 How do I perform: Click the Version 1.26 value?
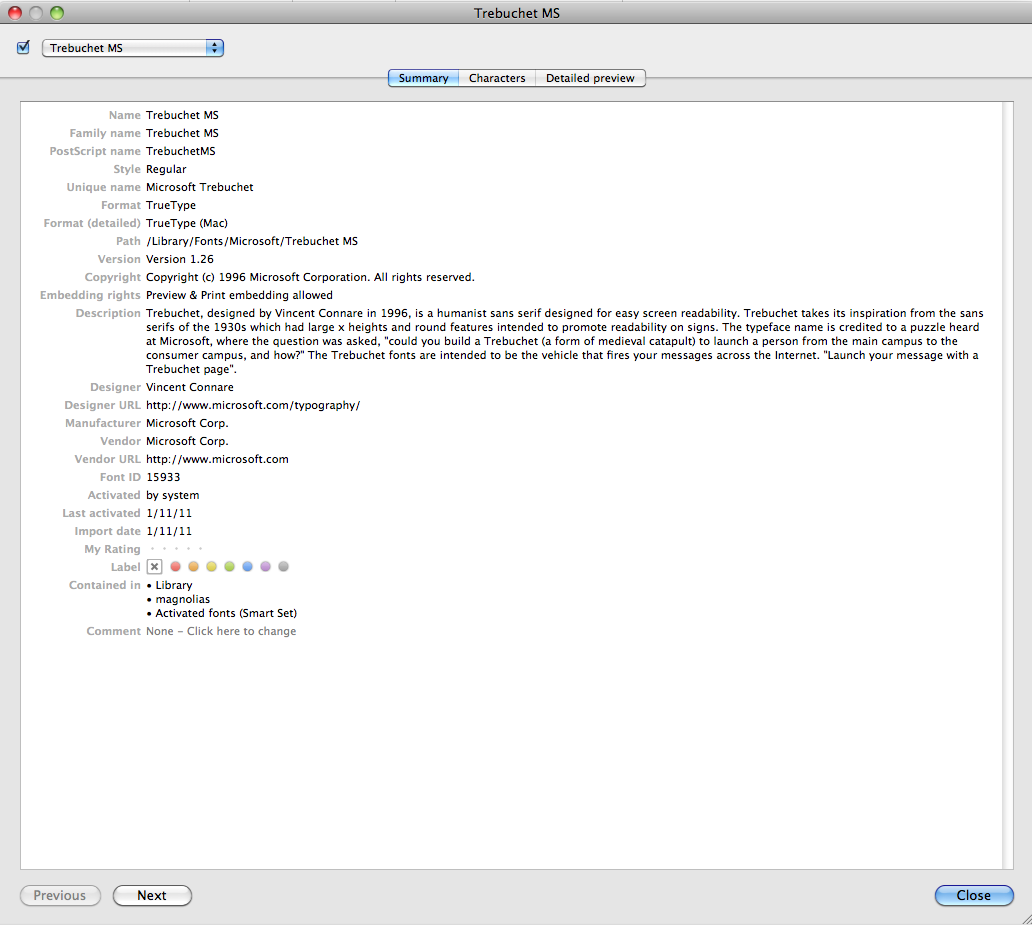pos(180,259)
